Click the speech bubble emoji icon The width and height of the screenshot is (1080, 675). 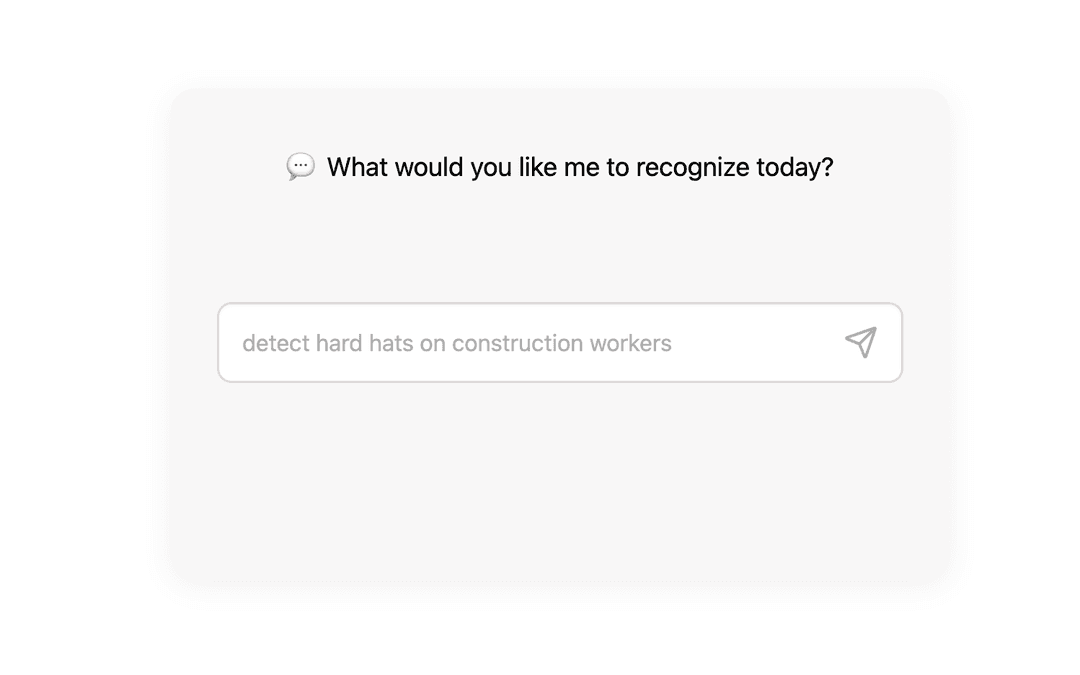(x=300, y=166)
